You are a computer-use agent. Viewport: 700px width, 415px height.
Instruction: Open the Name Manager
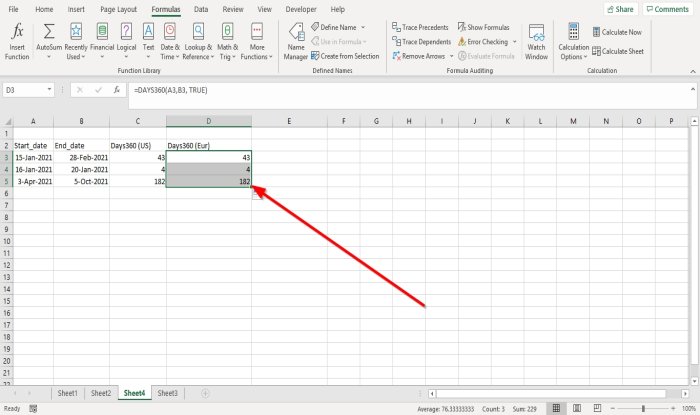[x=296, y=42]
